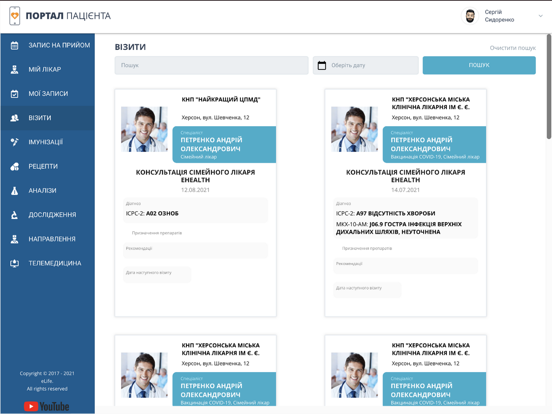This screenshot has height=414, width=552.
Task: Focus the Пошук text input field
Action: [x=211, y=65]
